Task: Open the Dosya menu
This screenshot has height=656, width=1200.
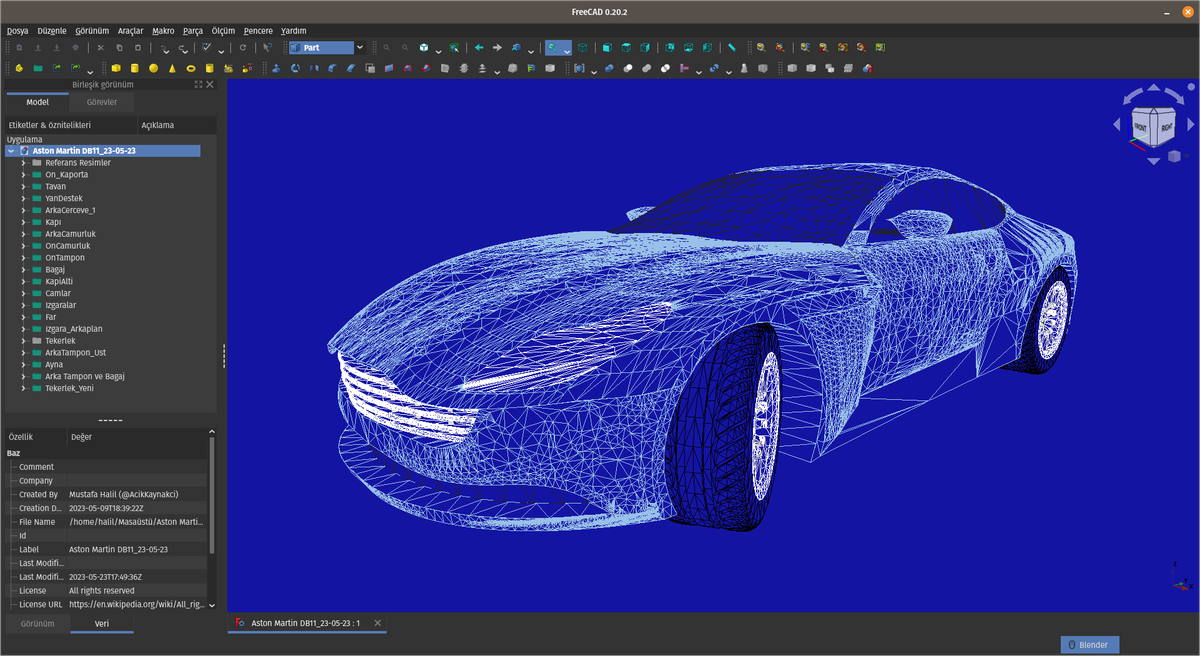Action: pyautogui.click(x=19, y=31)
